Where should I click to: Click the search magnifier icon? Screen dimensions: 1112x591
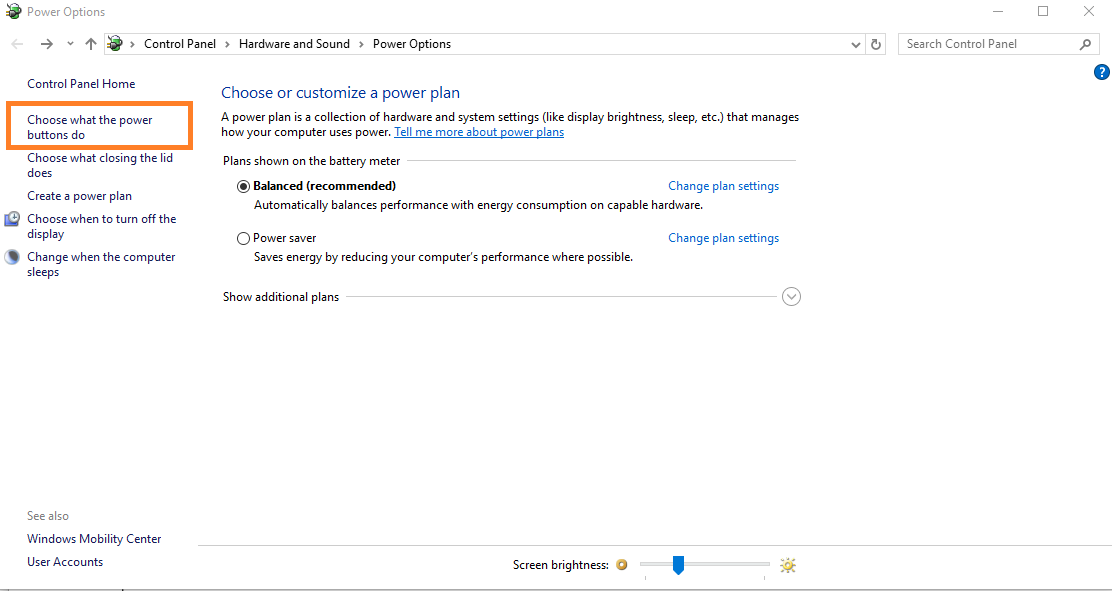1086,44
